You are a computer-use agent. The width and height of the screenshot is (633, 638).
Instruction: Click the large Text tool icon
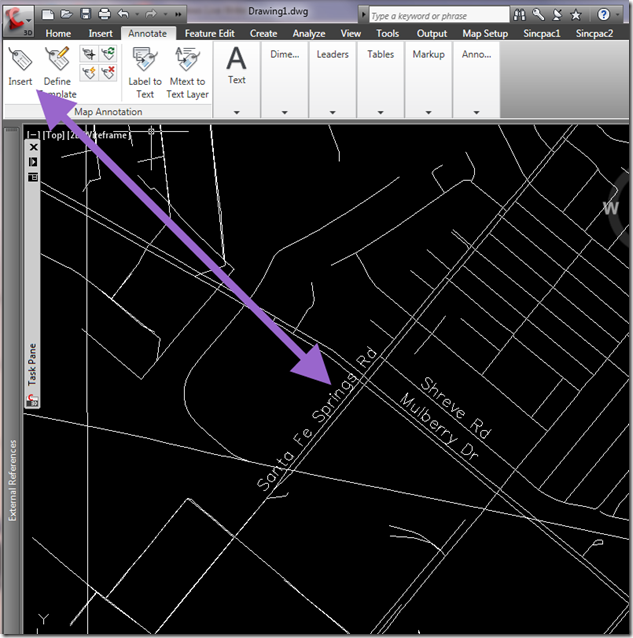tap(237, 58)
